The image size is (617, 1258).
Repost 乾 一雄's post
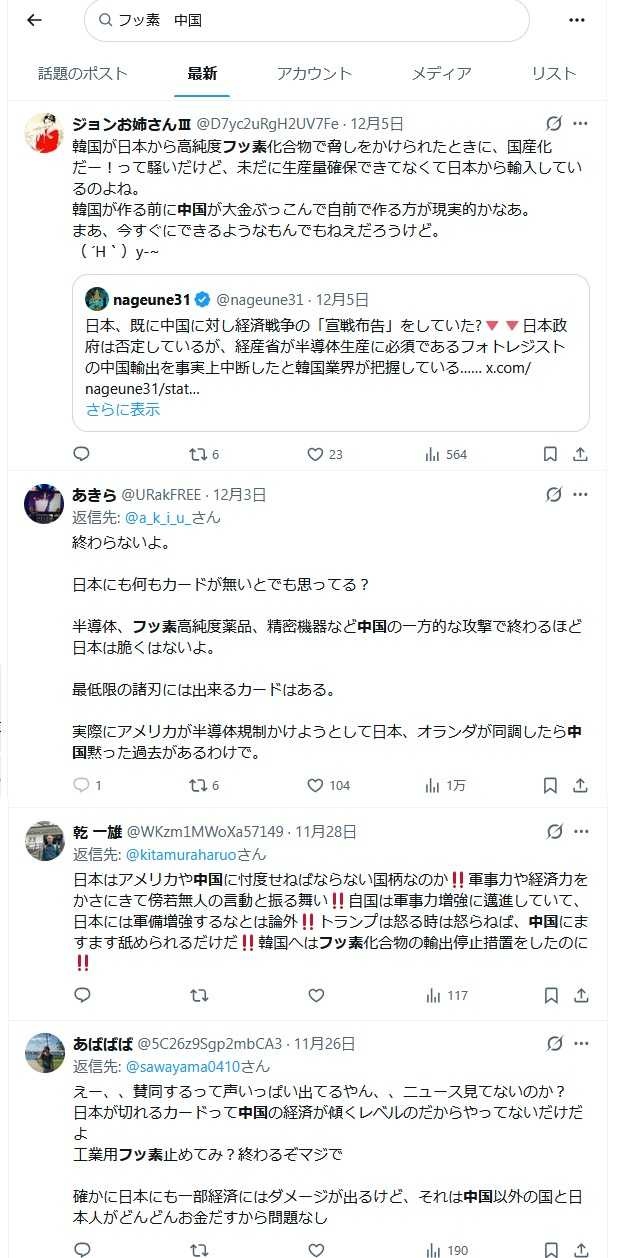pos(198,995)
